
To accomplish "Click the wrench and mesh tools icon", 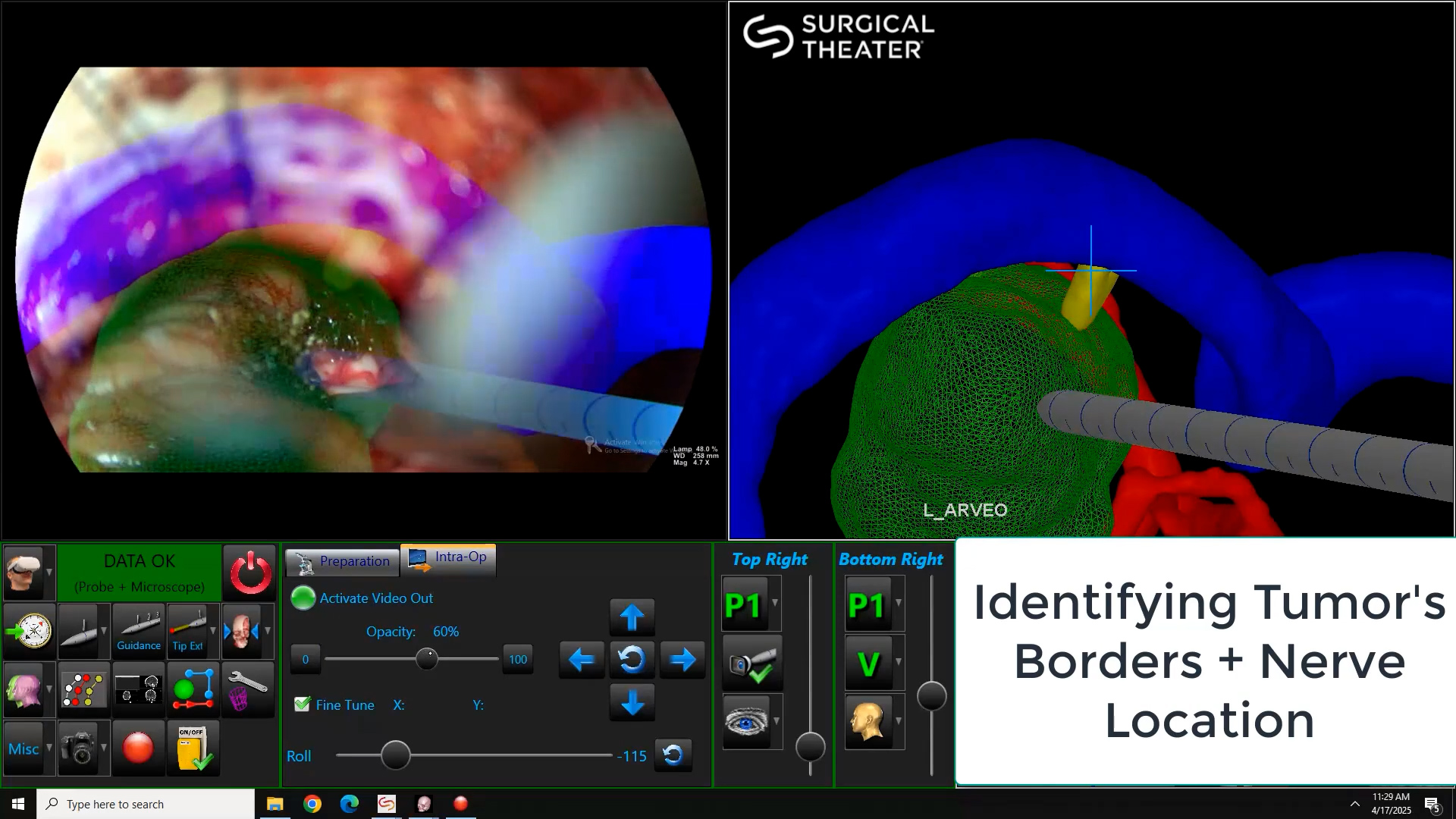I will (x=247, y=689).
